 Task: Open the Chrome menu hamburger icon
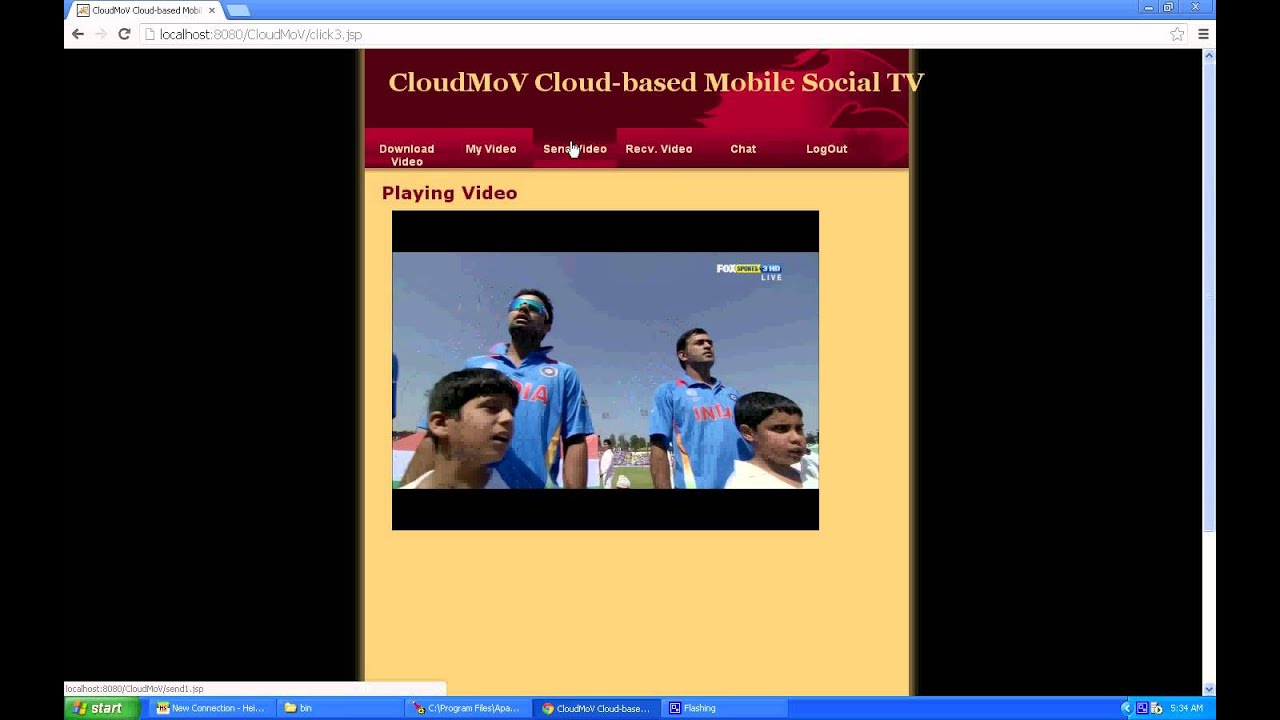click(x=1203, y=34)
